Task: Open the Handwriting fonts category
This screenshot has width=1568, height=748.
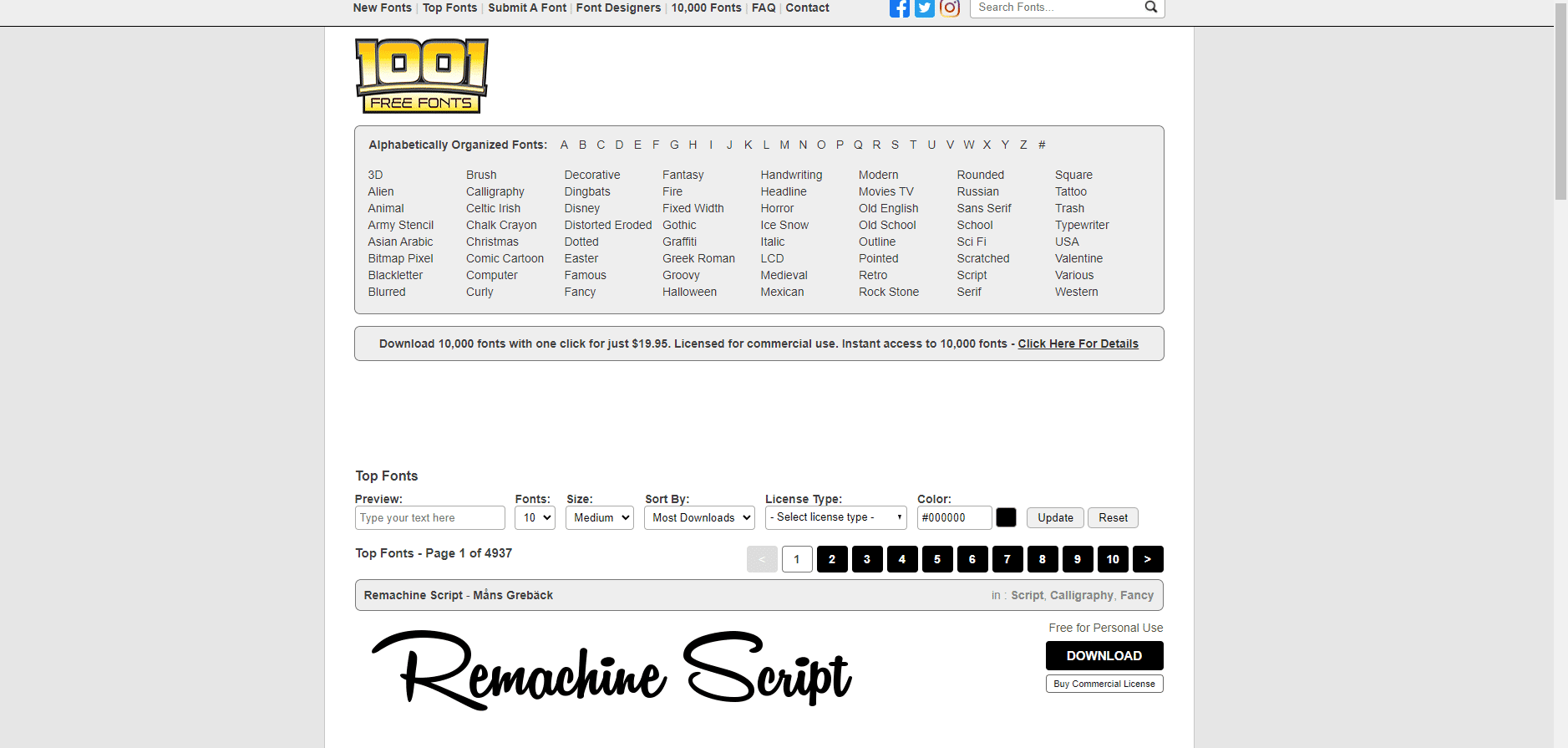Action: (791, 175)
